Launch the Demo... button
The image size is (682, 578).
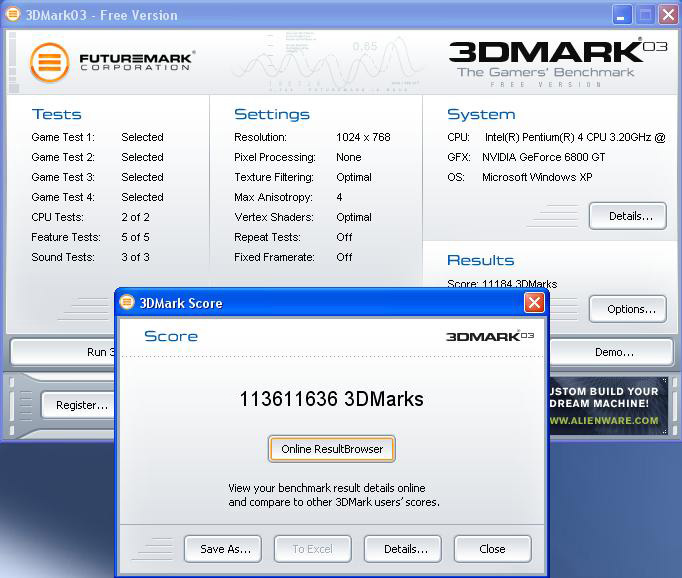(x=613, y=352)
